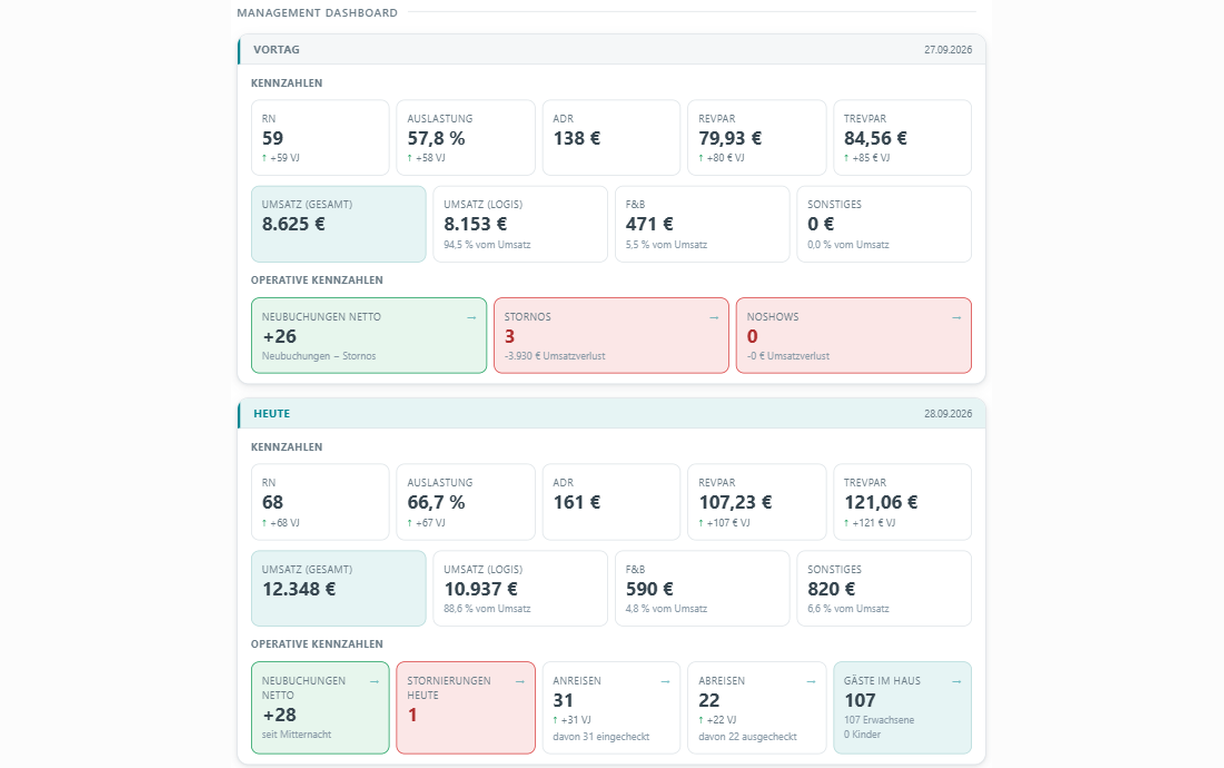Image resolution: width=1224 pixels, height=768 pixels.
Task: Open the RevPAR card showing 79,93 €
Action: [x=757, y=138]
